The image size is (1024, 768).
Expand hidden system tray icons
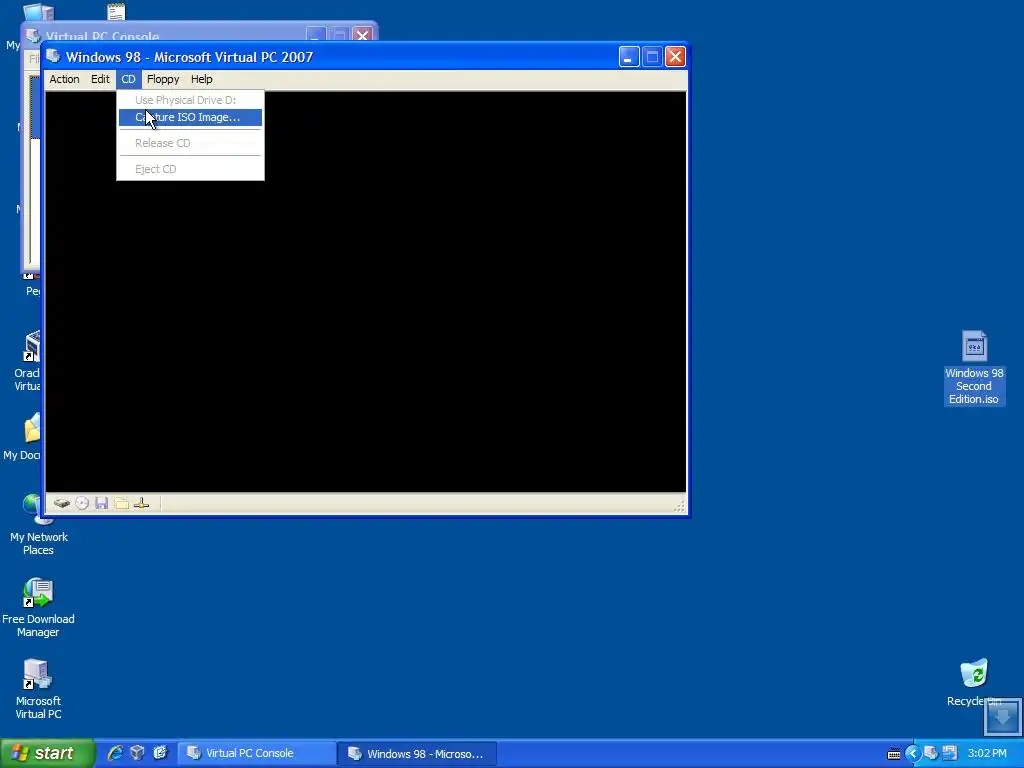pos(912,754)
